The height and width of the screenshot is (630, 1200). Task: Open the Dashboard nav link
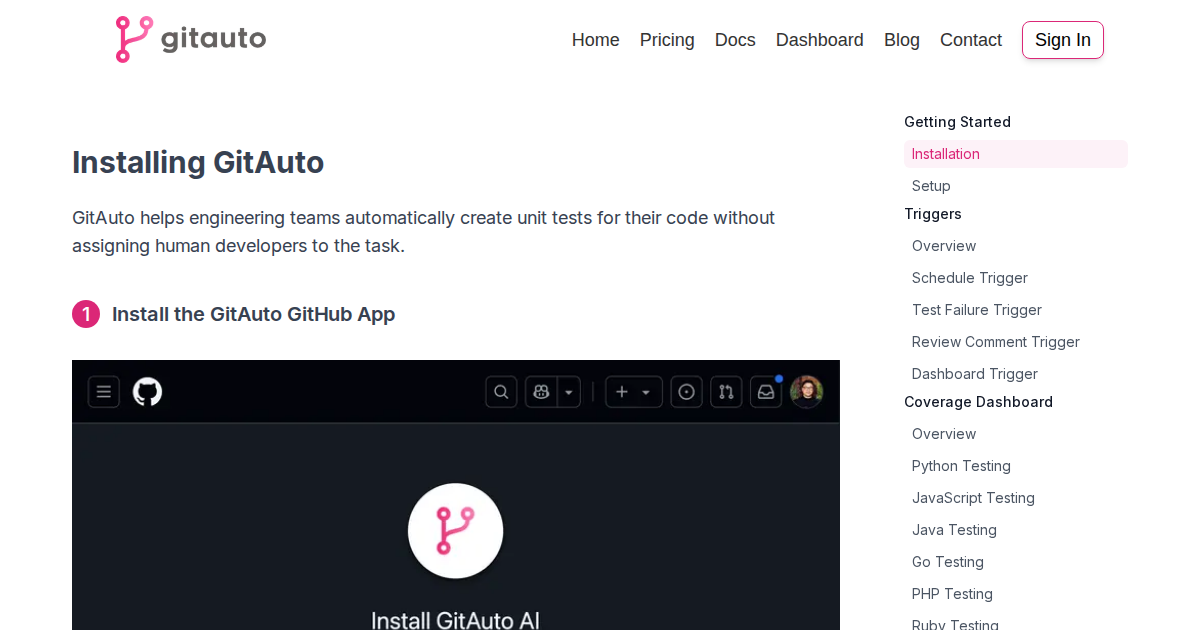click(820, 40)
